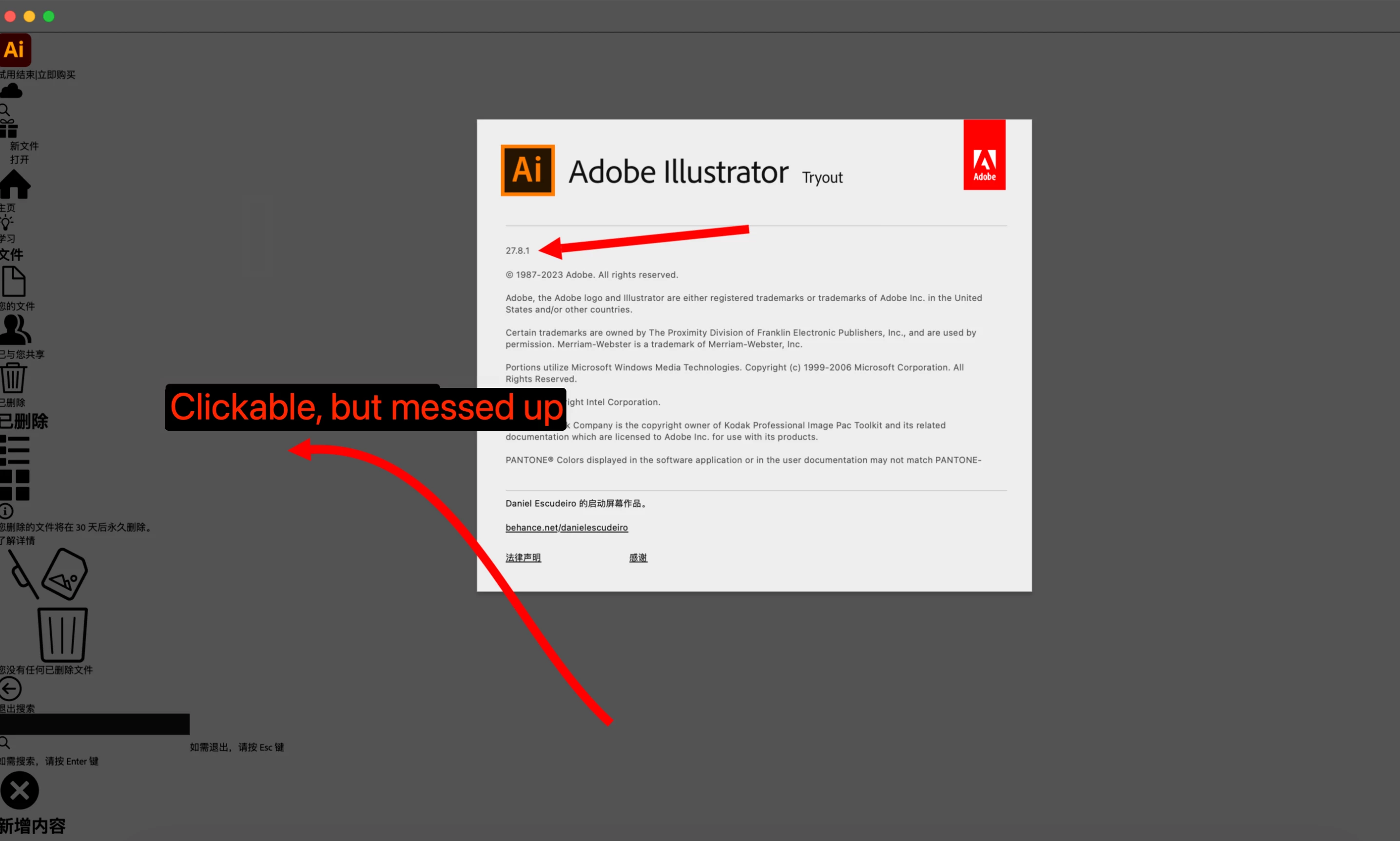The height and width of the screenshot is (841, 1400).
Task: Switch to list view icon
Action: point(15,450)
